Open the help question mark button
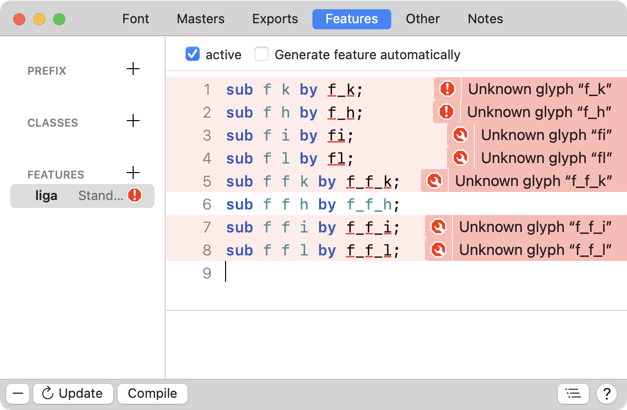 [606, 394]
